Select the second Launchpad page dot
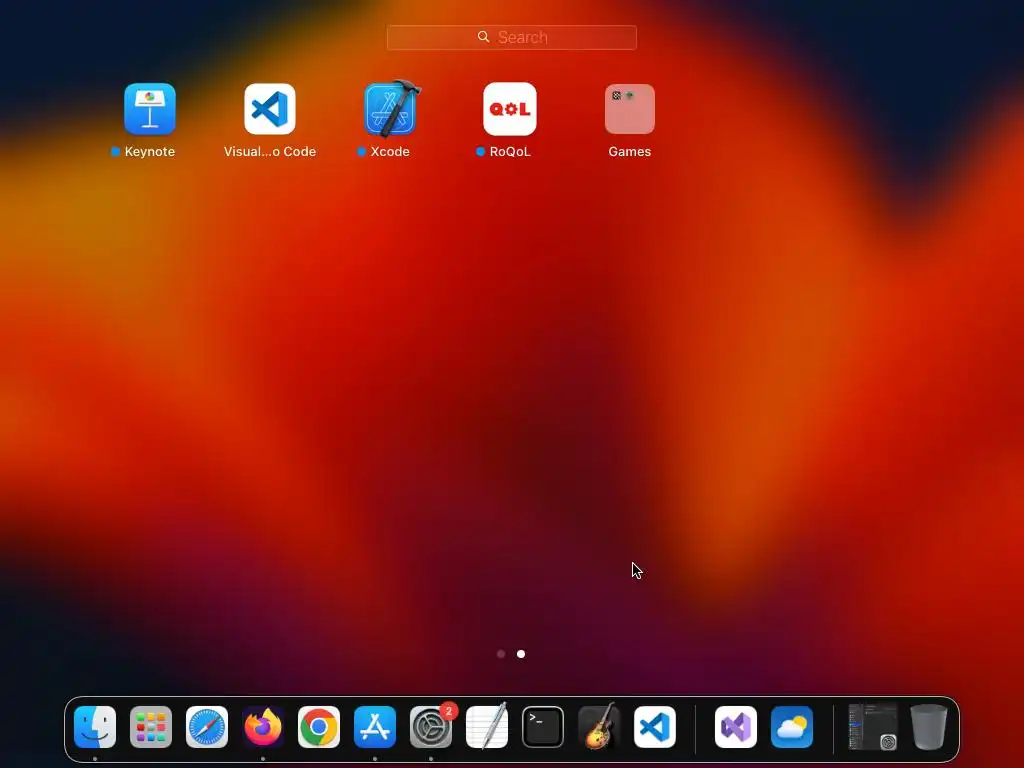Screen dimensions: 1024x768 pos(521,654)
